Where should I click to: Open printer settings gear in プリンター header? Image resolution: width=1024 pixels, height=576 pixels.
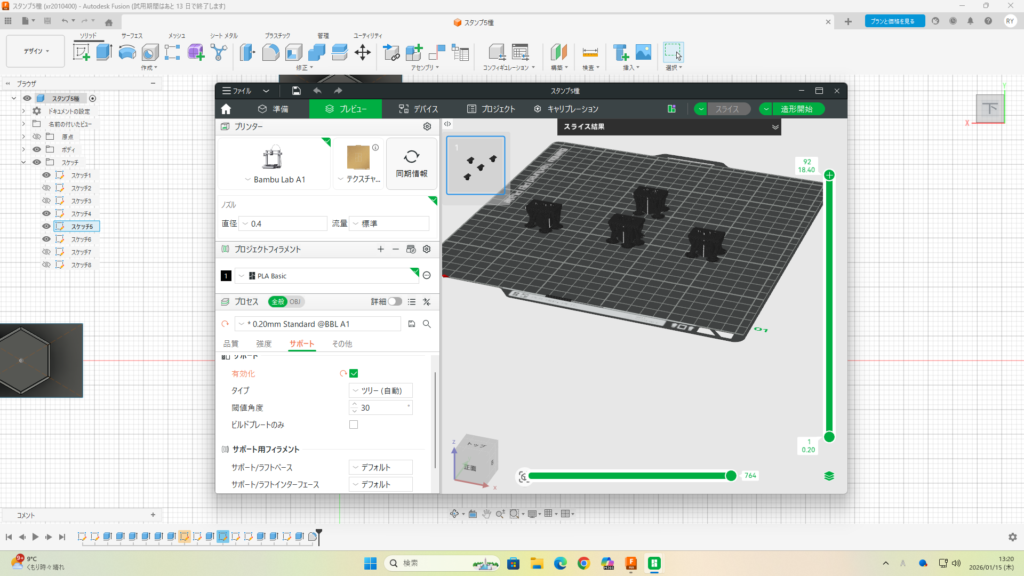click(427, 127)
